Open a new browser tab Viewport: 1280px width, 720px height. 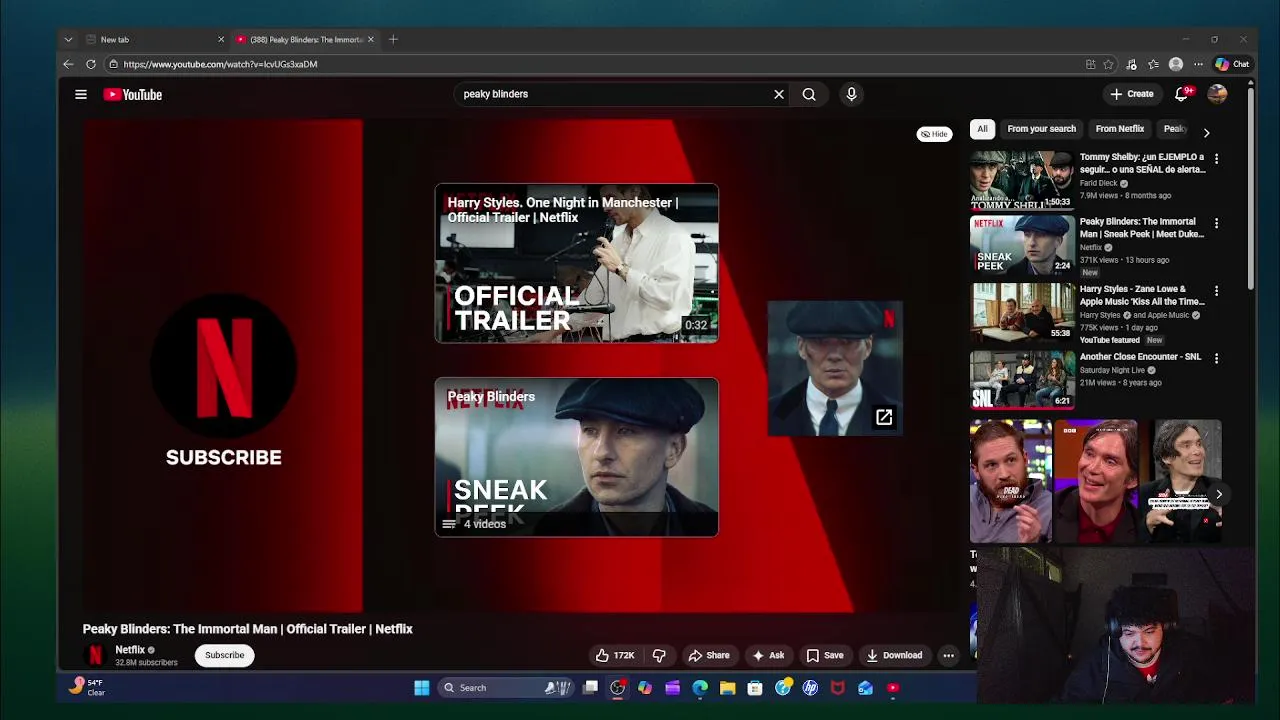tap(393, 39)
